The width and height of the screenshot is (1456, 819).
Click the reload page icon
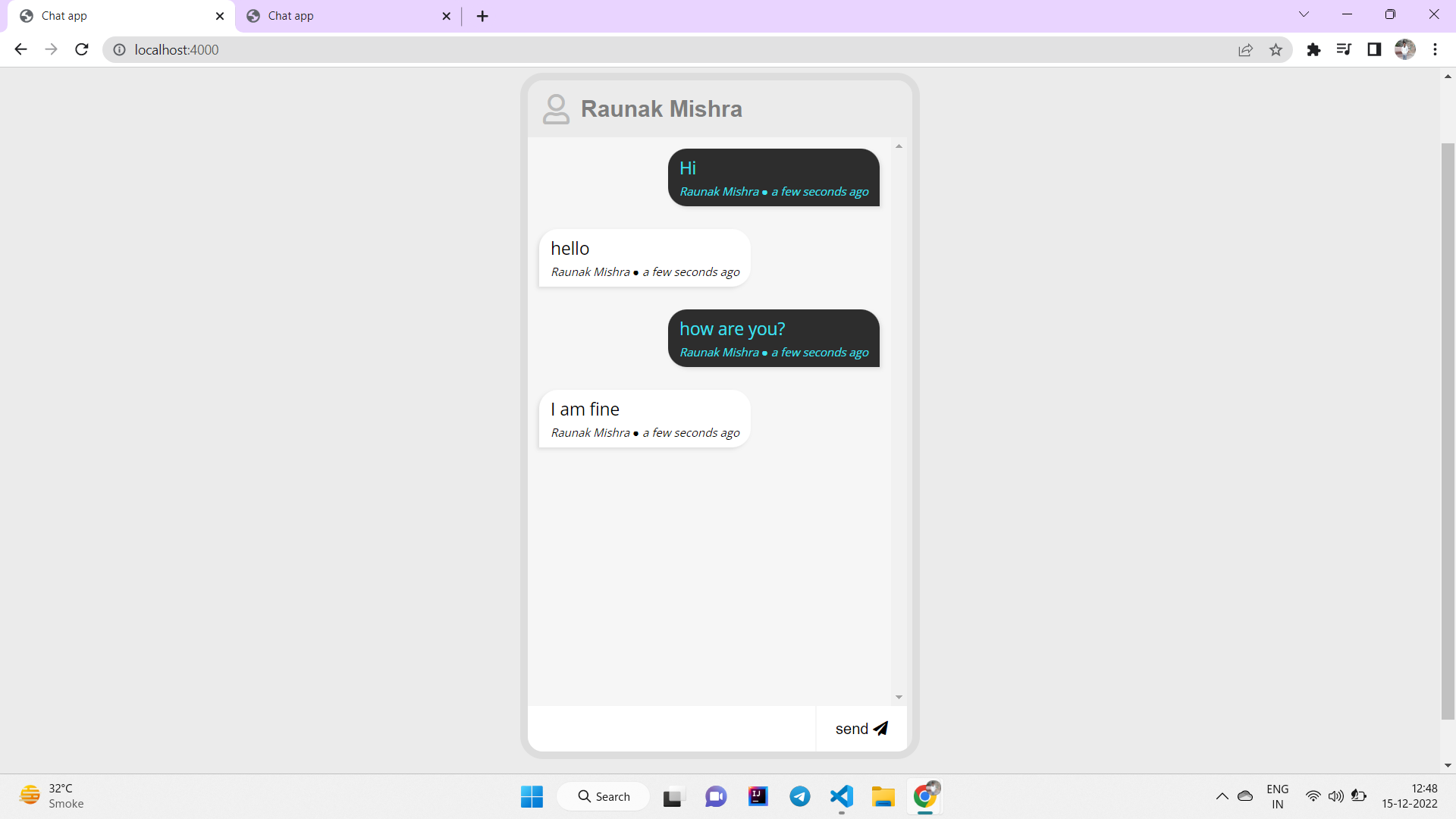pos(81,49)
